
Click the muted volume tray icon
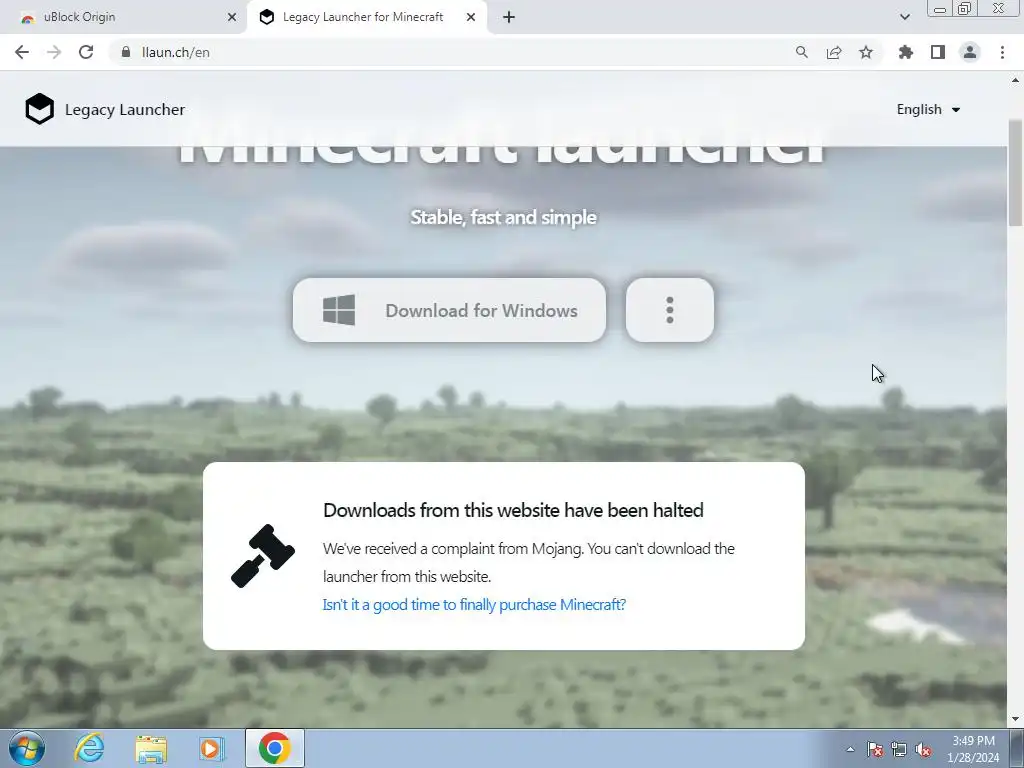click(x=923, y=749)
